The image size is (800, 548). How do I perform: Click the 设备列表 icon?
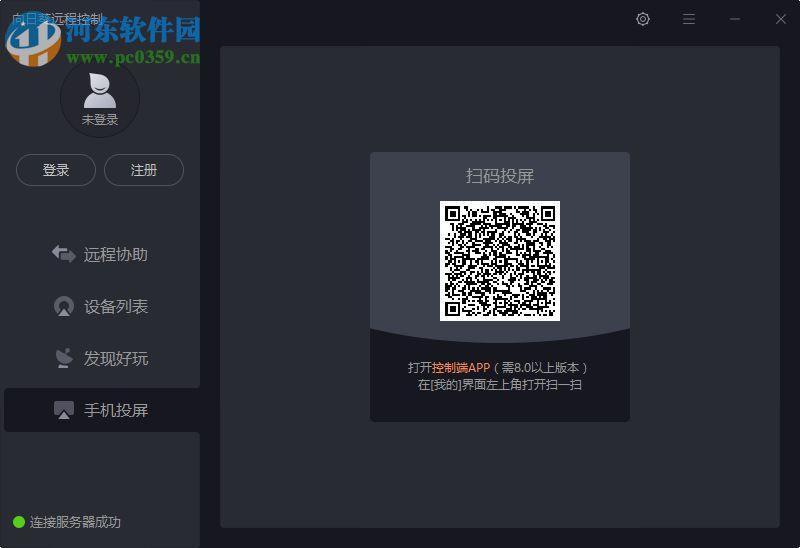[64, 306]
